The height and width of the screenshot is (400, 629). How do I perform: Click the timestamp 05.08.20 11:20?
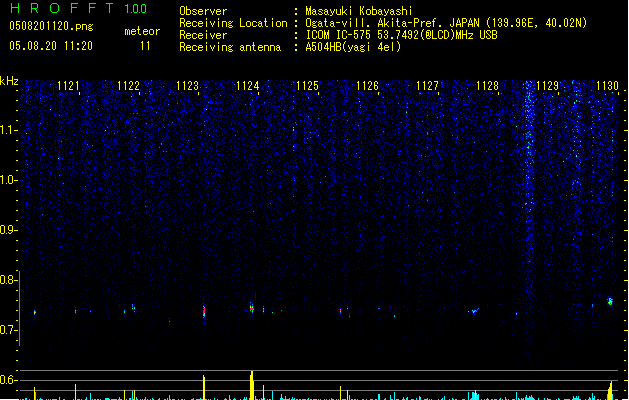(51, 46)
